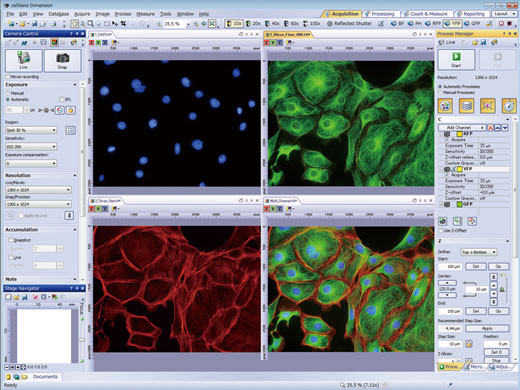
Task: Start the process with the green Start button
Action: pyautogui.click(x=456, y=59)
